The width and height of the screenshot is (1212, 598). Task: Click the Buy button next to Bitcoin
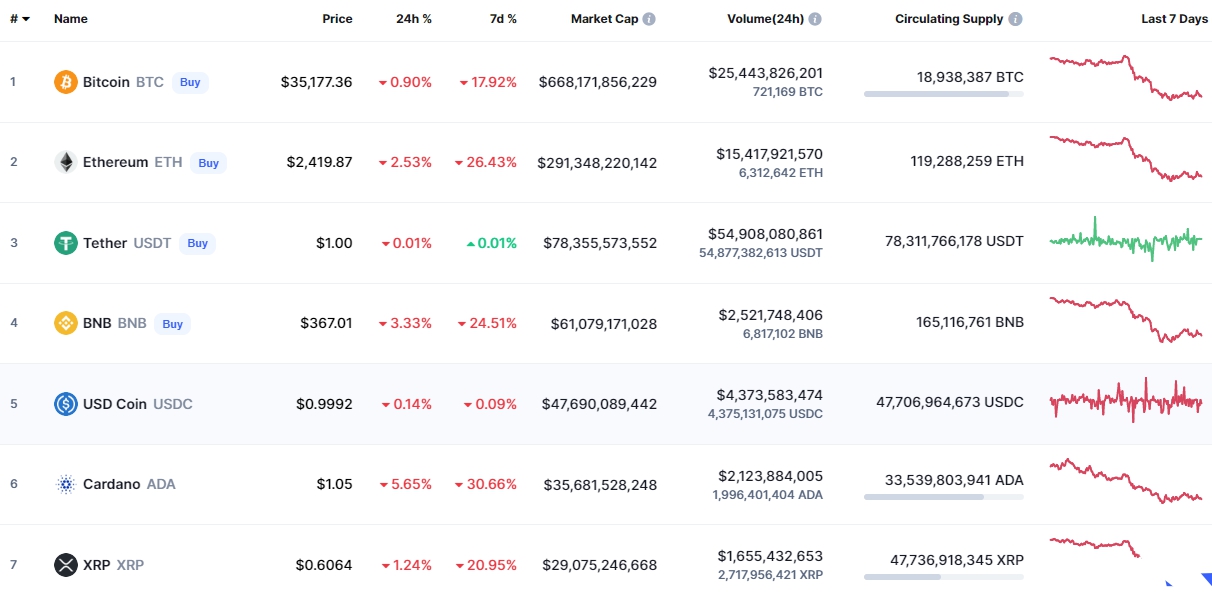(x=190, y=82)
